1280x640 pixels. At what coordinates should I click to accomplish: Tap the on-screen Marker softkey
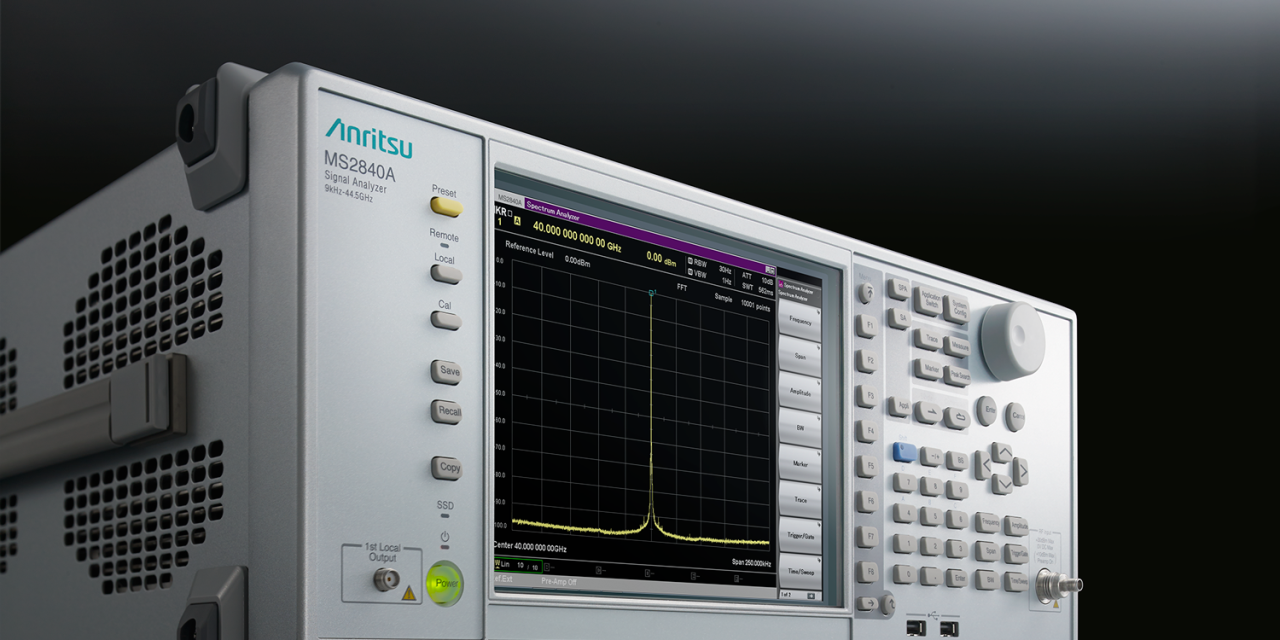[800, 465]
